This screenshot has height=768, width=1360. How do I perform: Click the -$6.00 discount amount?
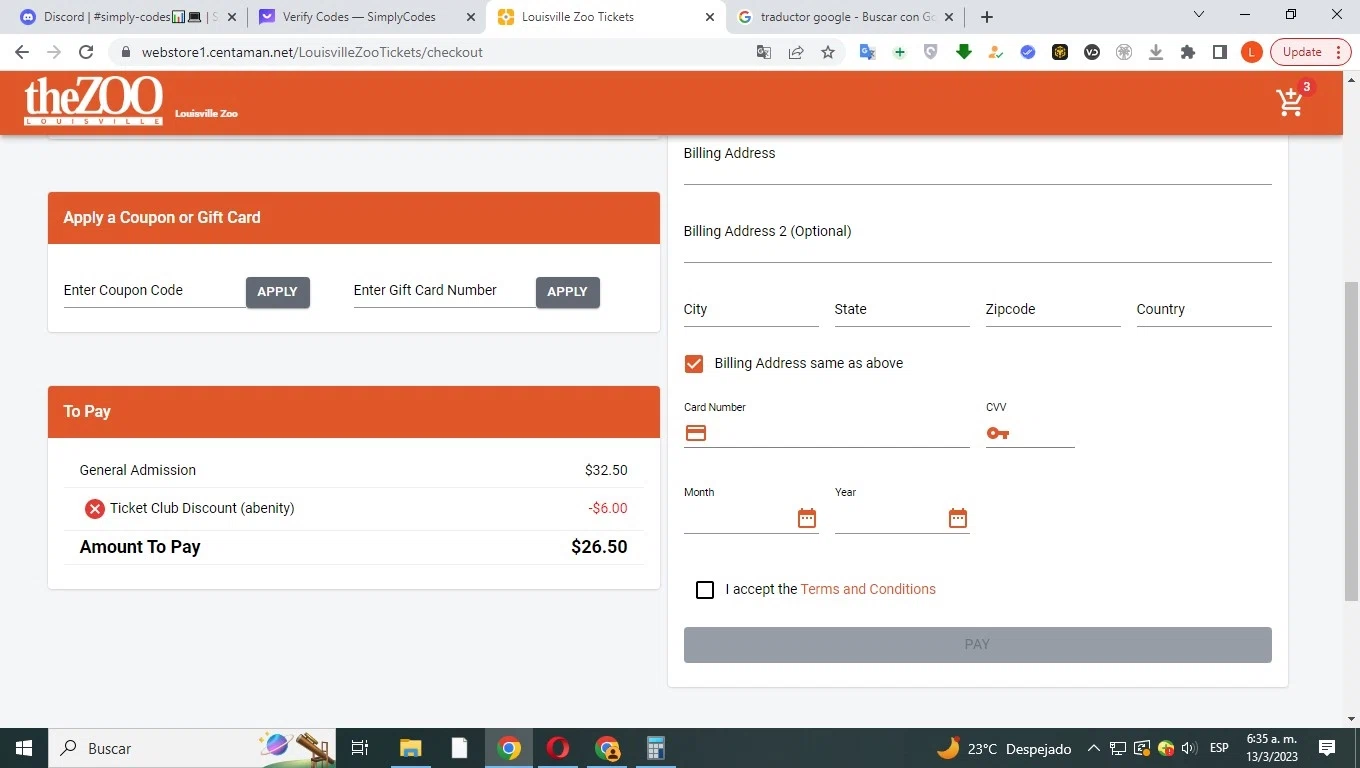[608, 509]
